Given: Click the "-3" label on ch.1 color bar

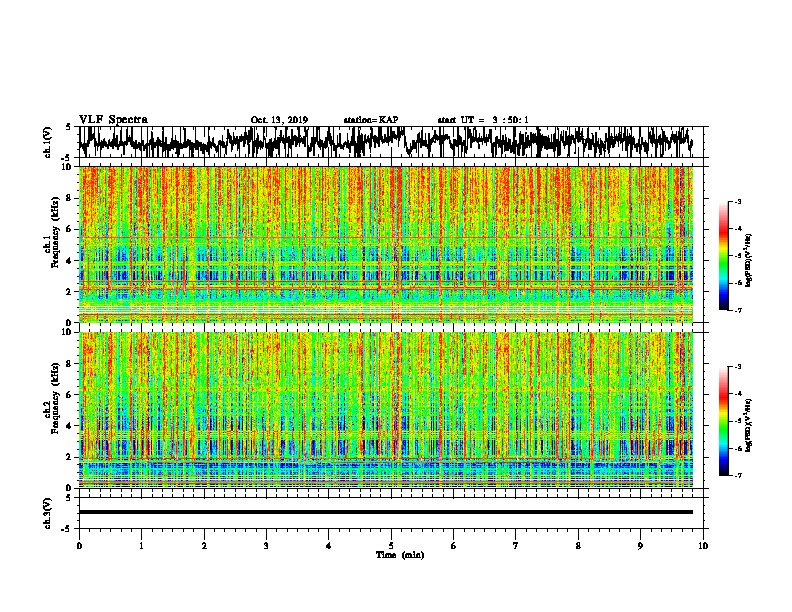Looking at the screenshot, I should [x=737, y=201].
